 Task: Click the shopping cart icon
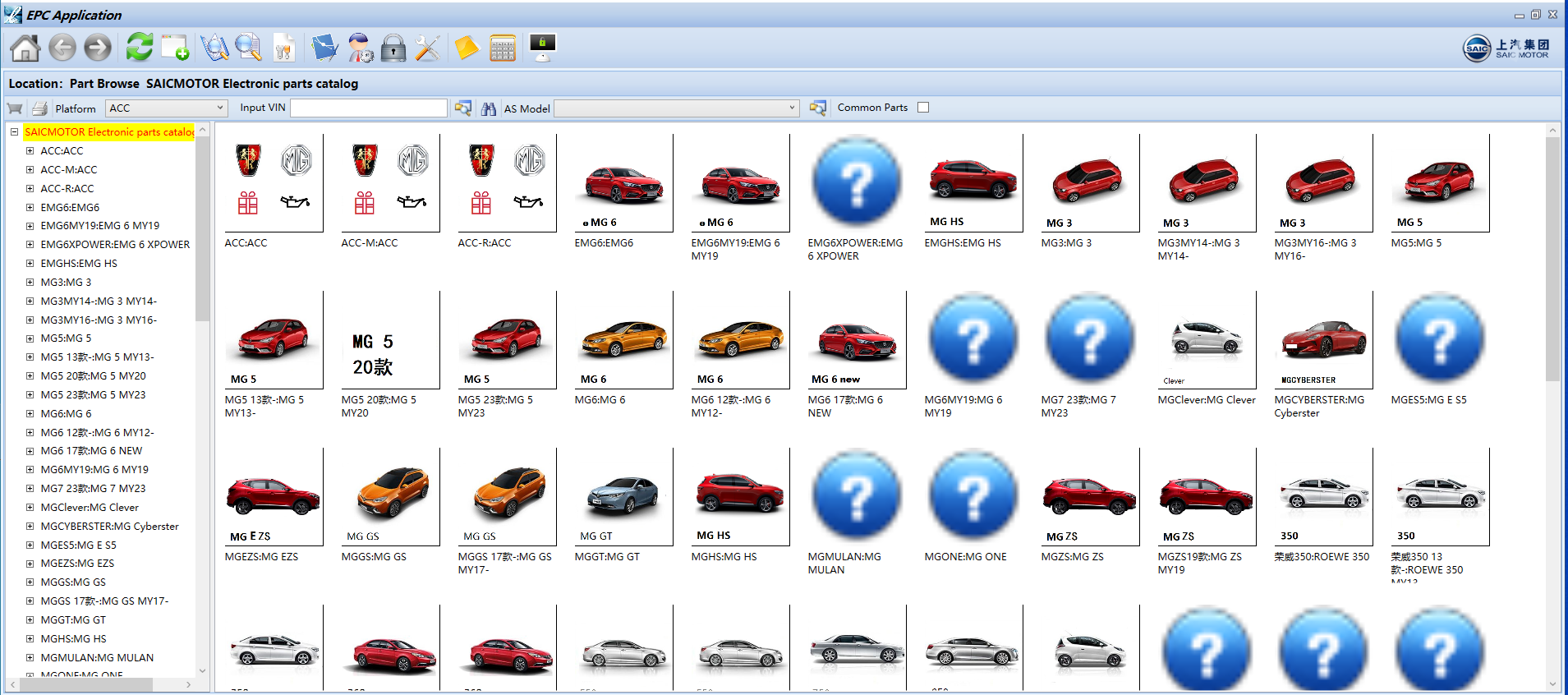click(15, 108)
